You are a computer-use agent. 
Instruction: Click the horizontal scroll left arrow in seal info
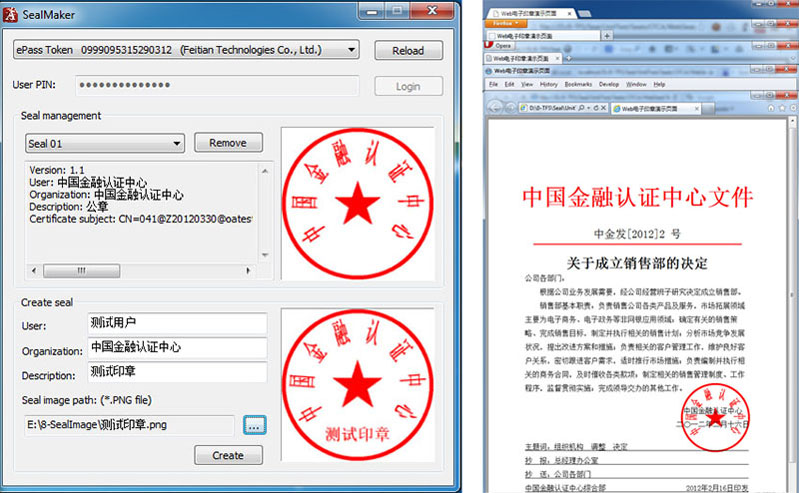pos(34,270)
